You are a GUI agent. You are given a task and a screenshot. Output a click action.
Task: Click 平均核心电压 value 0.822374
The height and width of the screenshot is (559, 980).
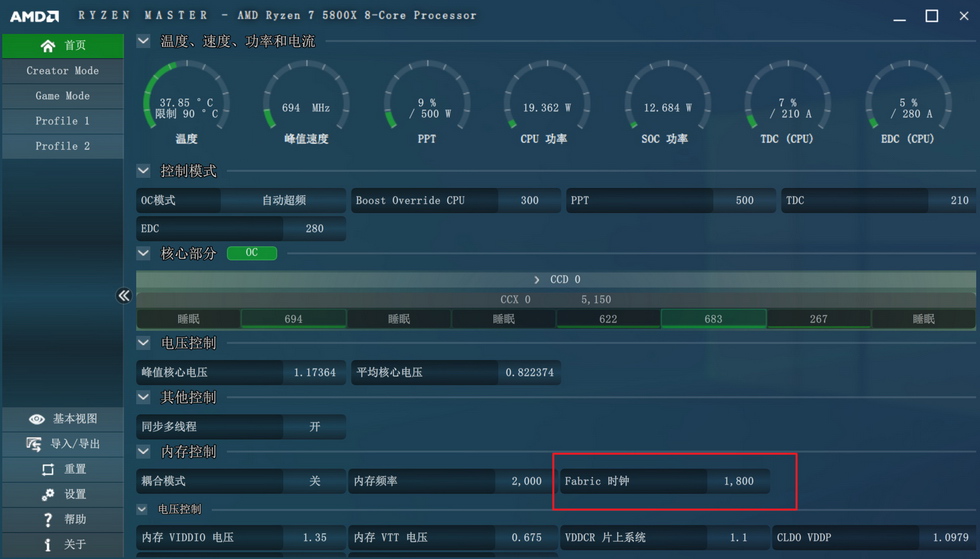pos(529,372)
